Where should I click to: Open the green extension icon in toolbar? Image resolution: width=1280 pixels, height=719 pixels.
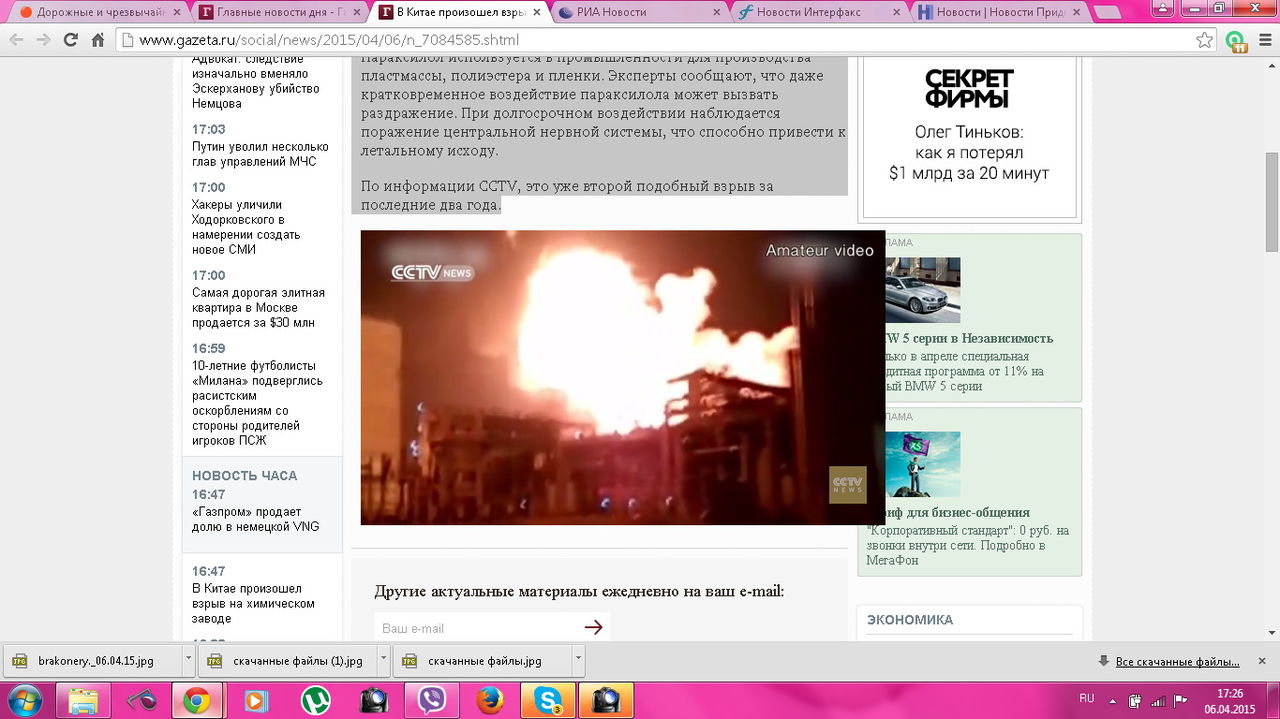click(x=1236, y=41)
